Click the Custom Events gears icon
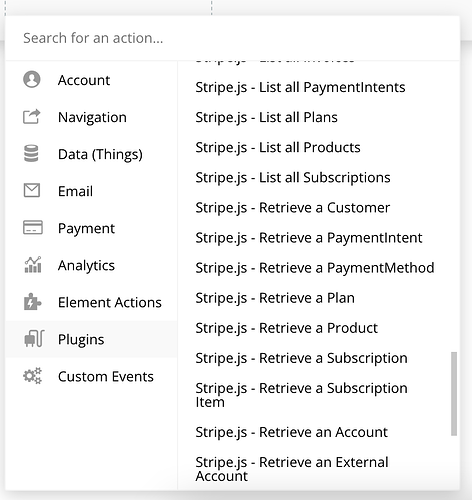The image size is (472, 500). (x=32, y=376)
